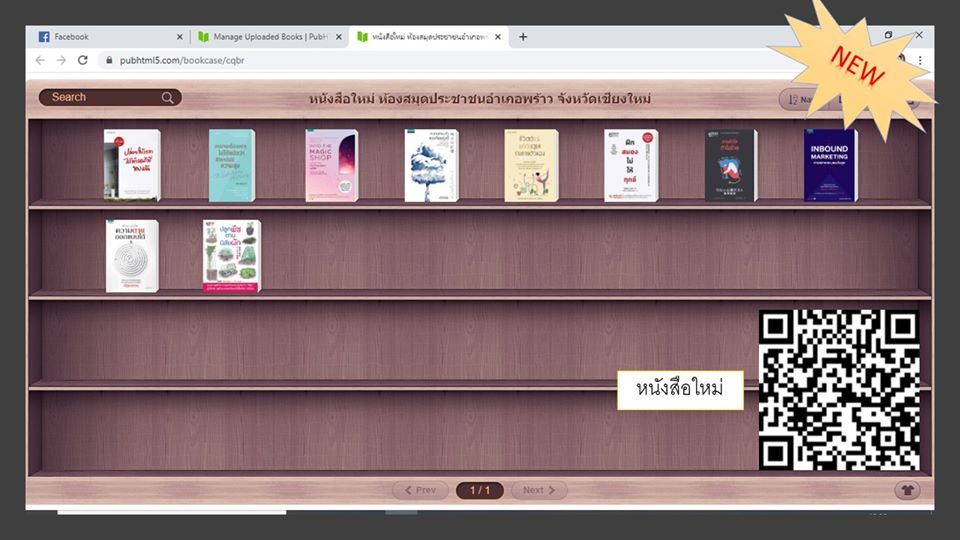The height and width of the screenshot is (540, 960).
Task: Open the blue tree cover book
Action: point(431,165)
